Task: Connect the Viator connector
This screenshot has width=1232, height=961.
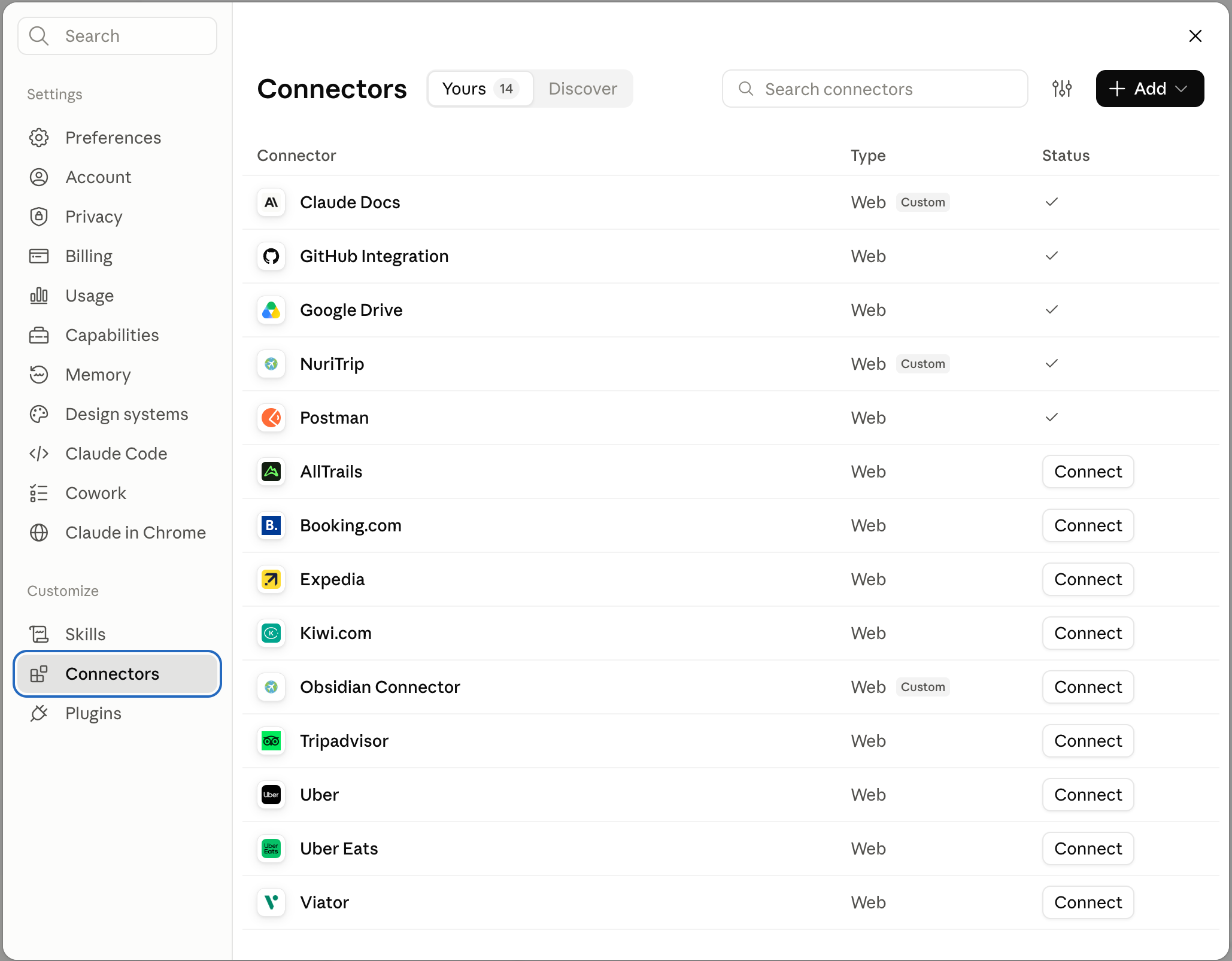Action: (x=1088, y=902)
